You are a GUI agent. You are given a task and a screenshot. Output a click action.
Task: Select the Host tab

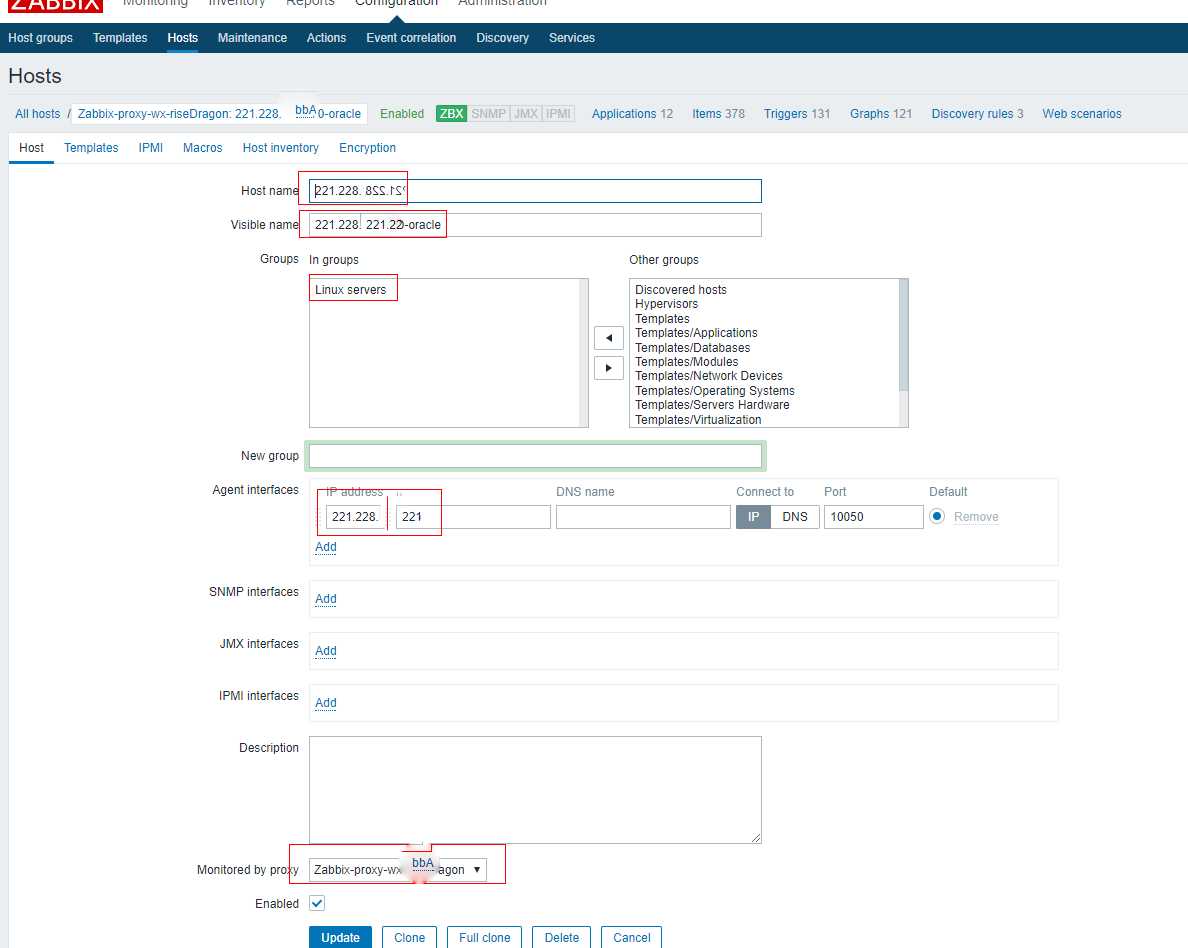31,148
